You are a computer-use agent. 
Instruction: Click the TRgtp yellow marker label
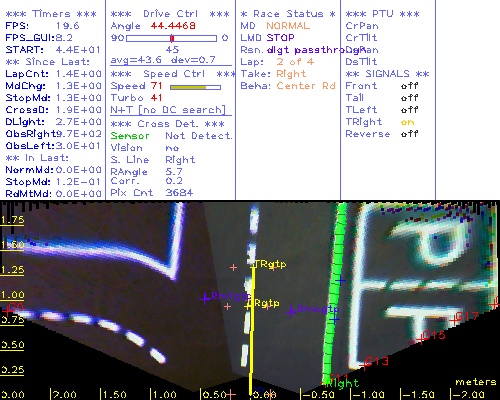pyautogui.click(x=271, y=264)
